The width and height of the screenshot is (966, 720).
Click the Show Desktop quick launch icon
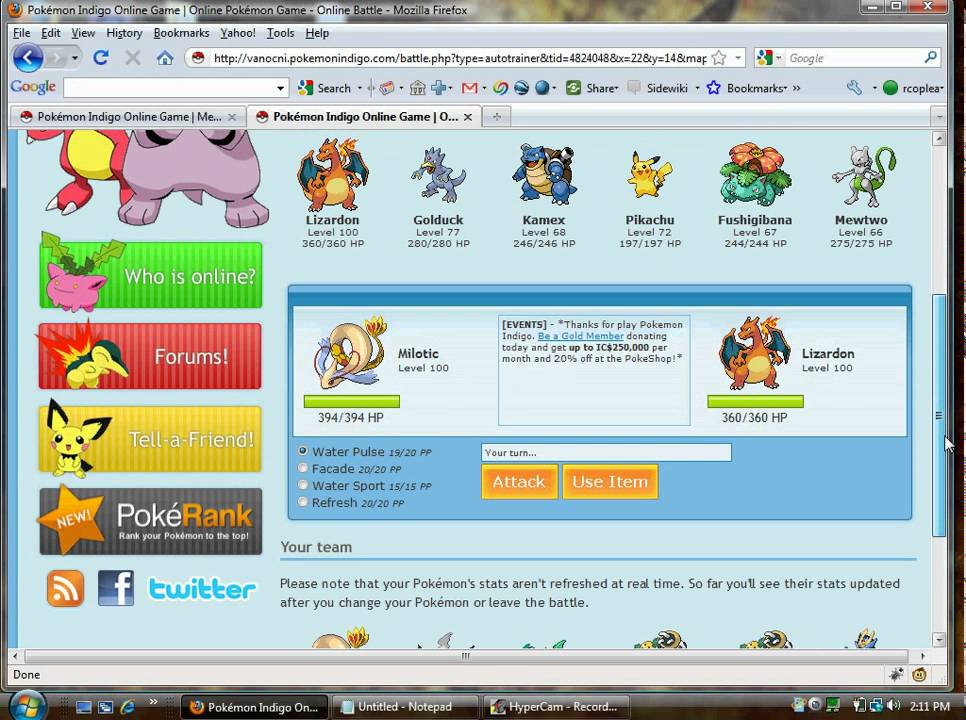(83, 707)
